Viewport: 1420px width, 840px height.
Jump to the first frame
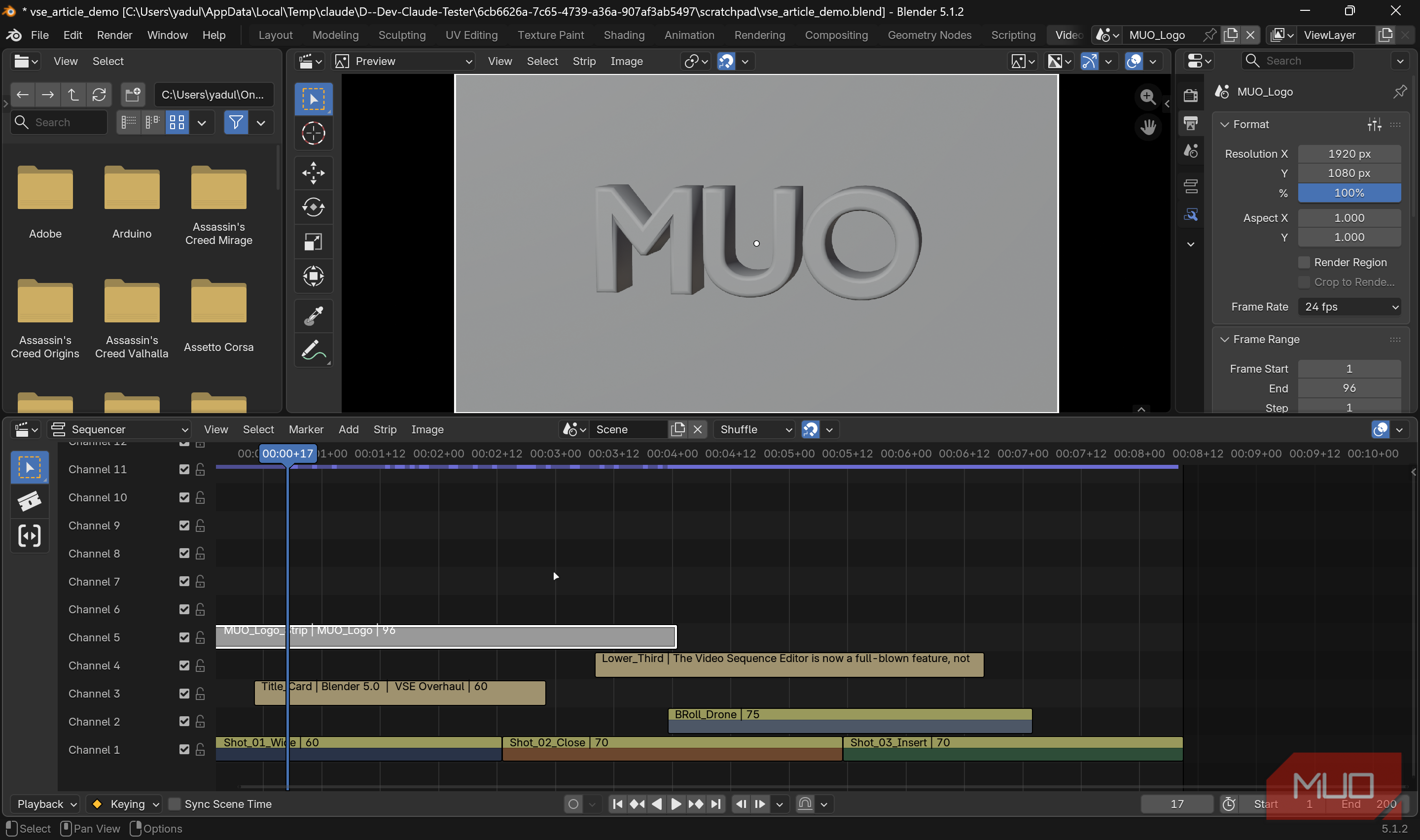click(617, 804)
